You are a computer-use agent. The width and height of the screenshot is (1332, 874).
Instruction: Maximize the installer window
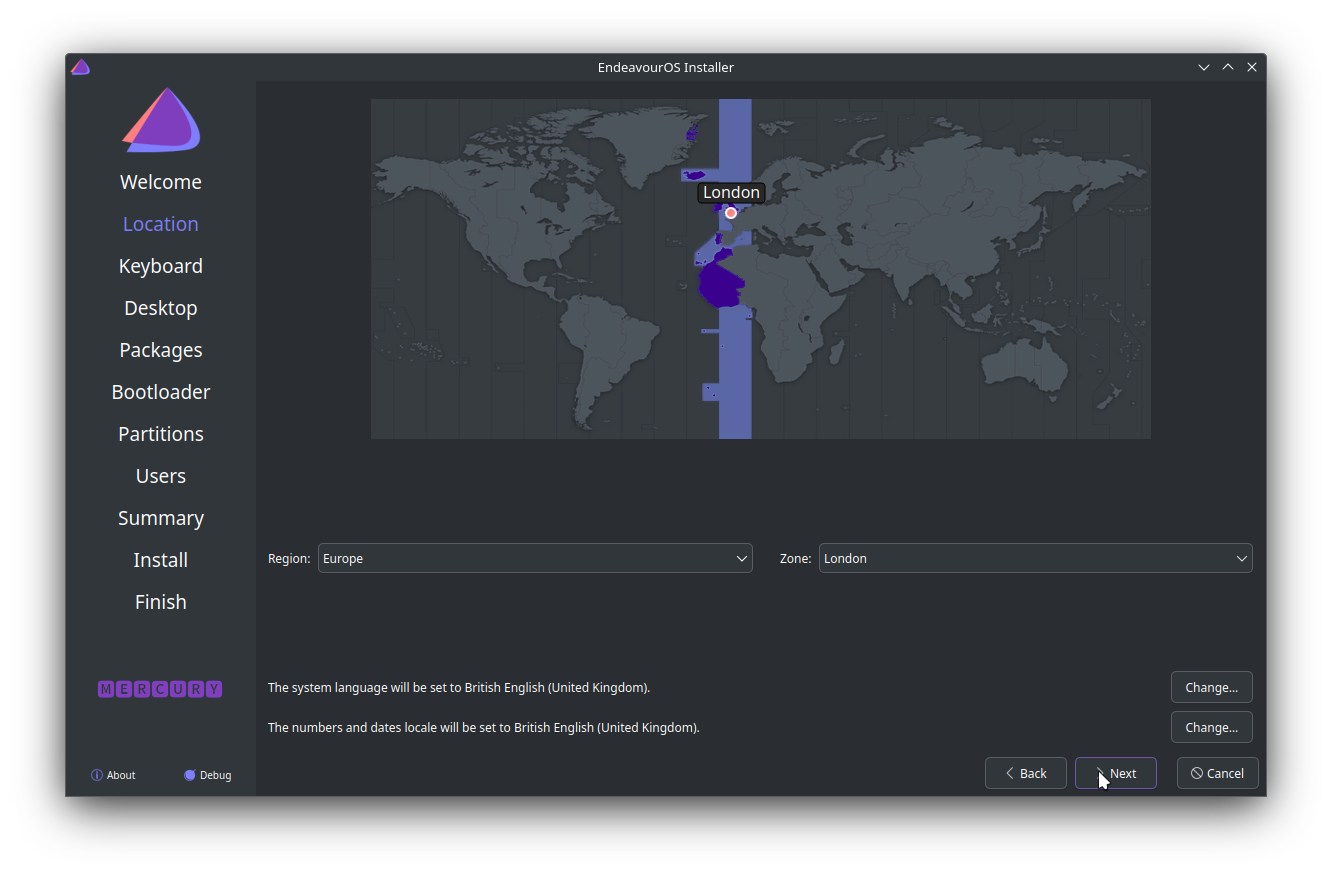[1228, 67]
